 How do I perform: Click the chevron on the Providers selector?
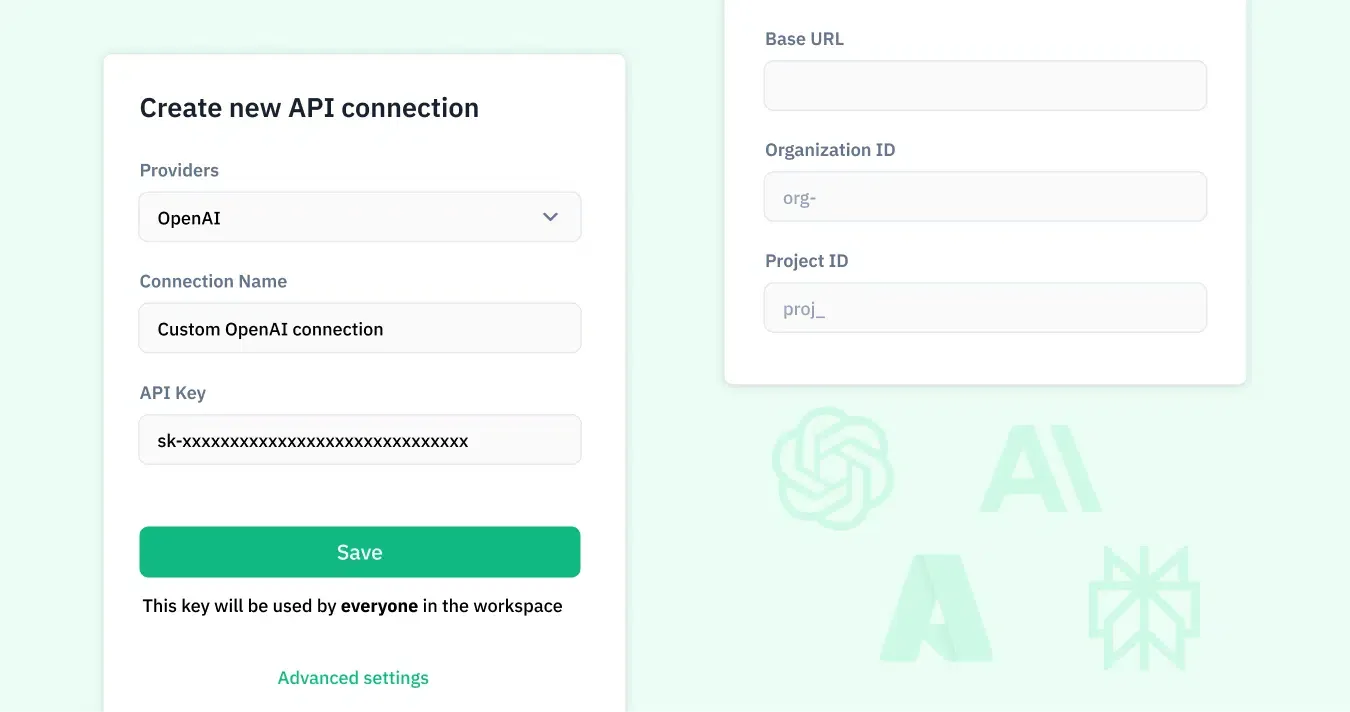pos(549,216)
